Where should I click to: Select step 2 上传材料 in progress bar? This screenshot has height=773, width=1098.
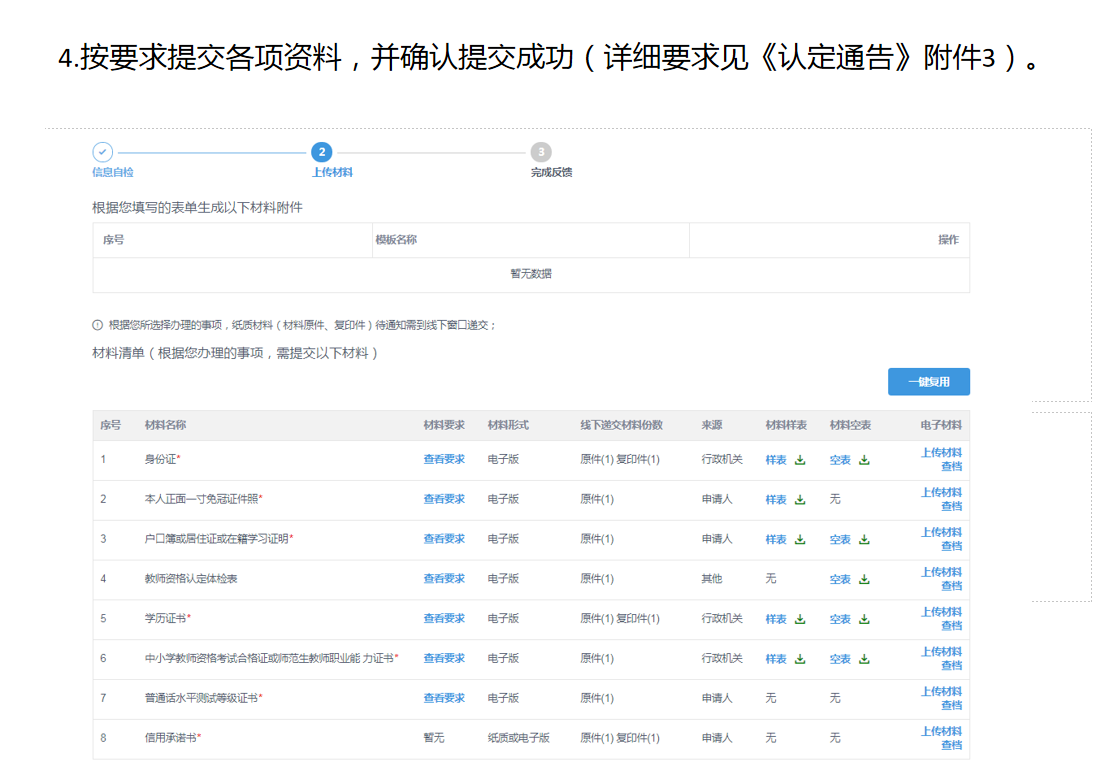[321, 152]
